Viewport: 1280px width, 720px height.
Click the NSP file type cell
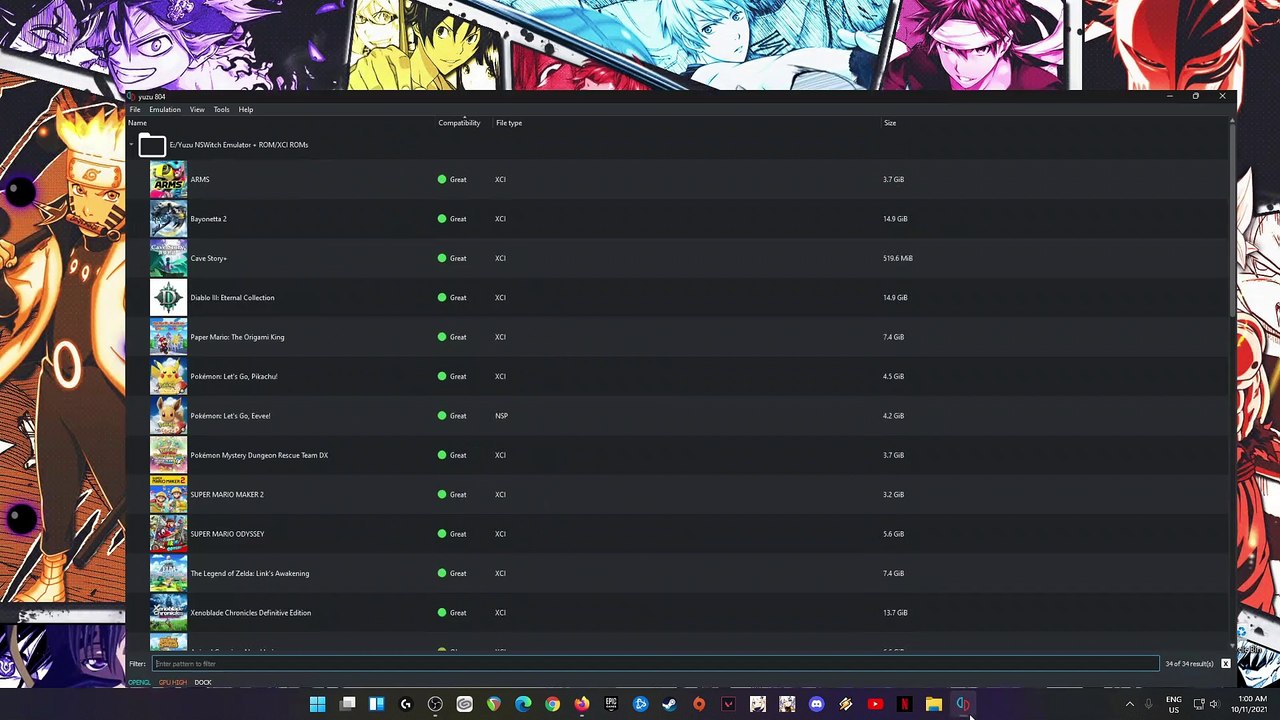coord(501,416)
